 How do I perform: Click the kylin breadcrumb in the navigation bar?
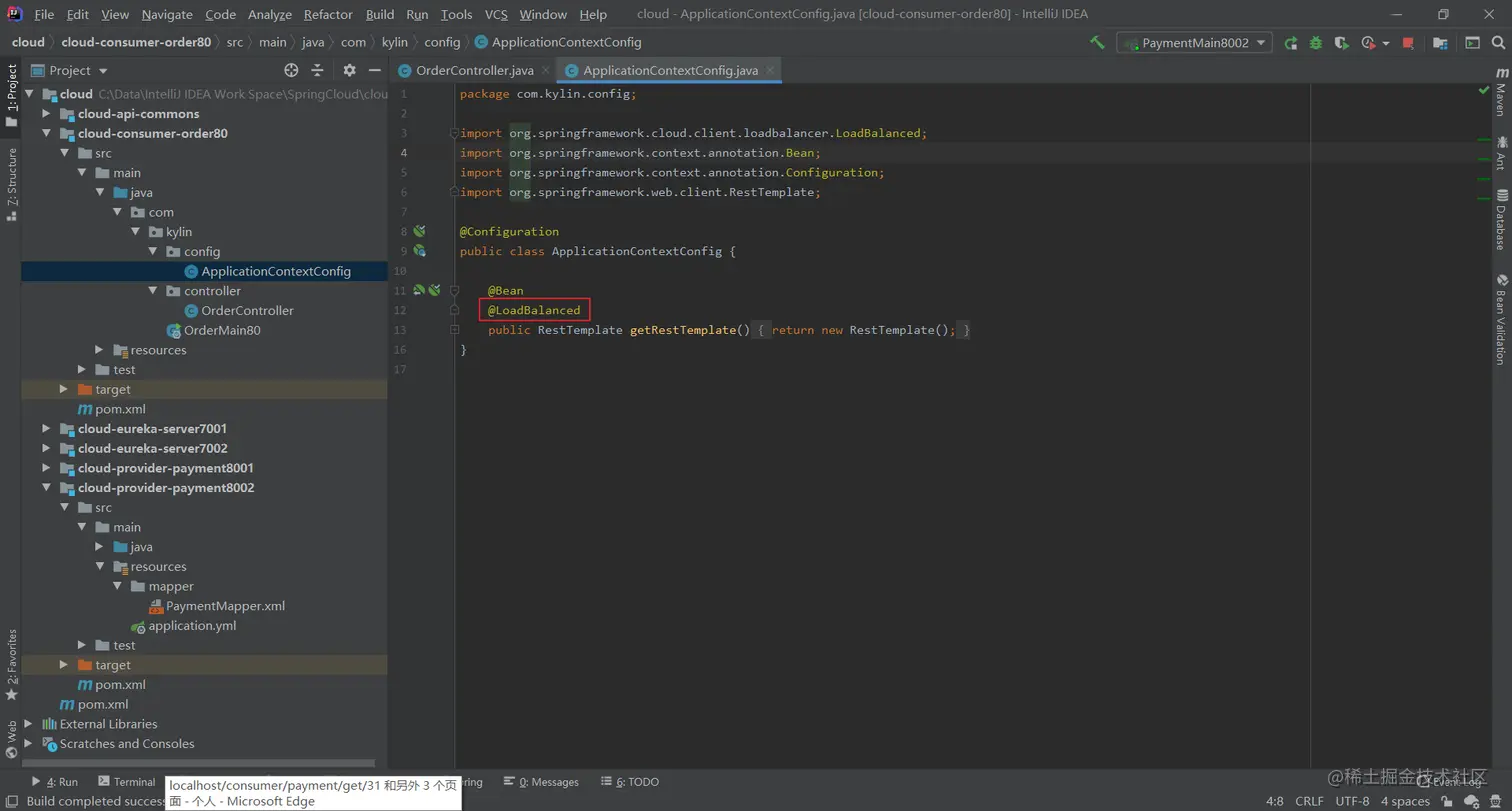[x=395, y=42]
